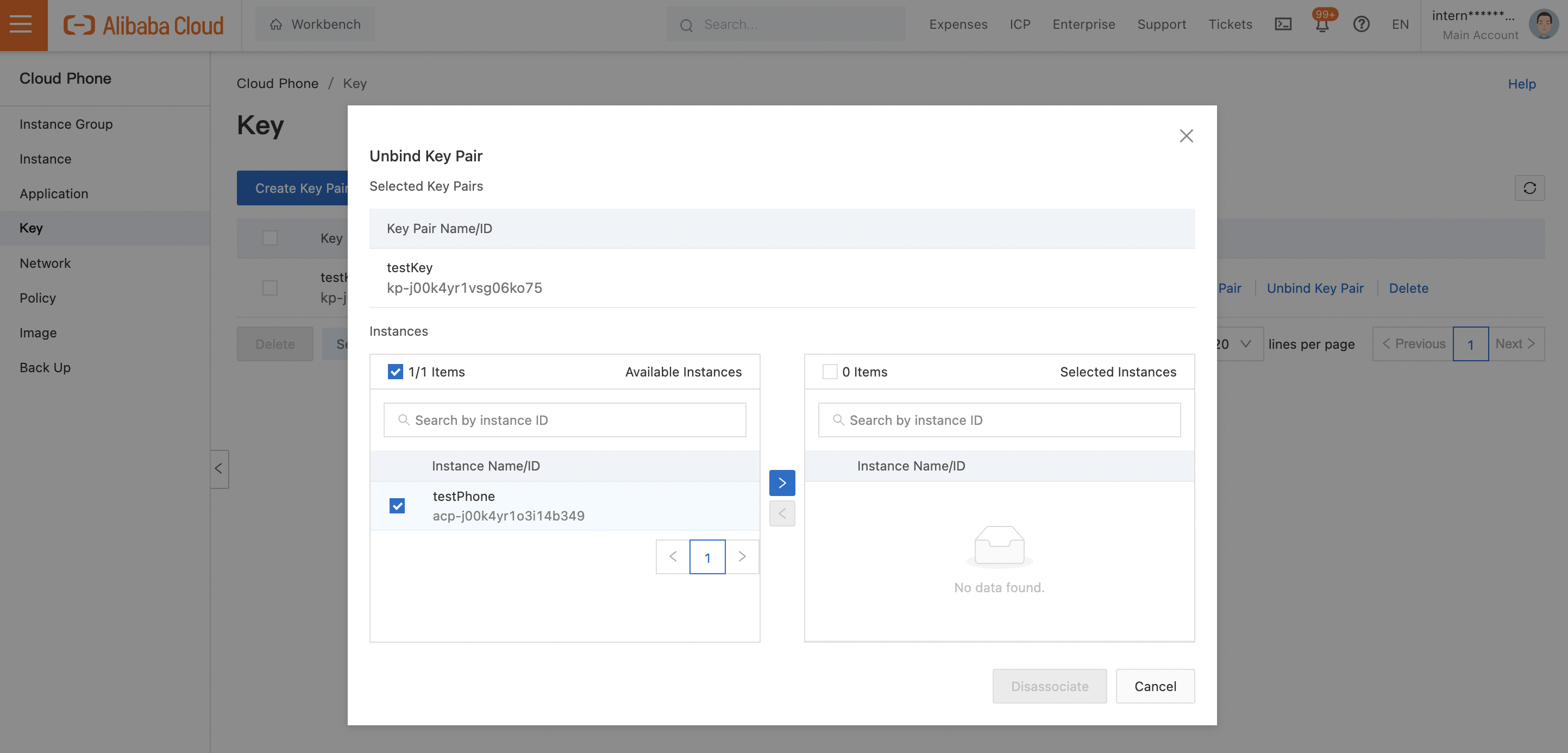Viewport: 1568px width, 753px height.
Task: Click Unbind Key Pair row action link
Action: click(x=1315, y=288)
